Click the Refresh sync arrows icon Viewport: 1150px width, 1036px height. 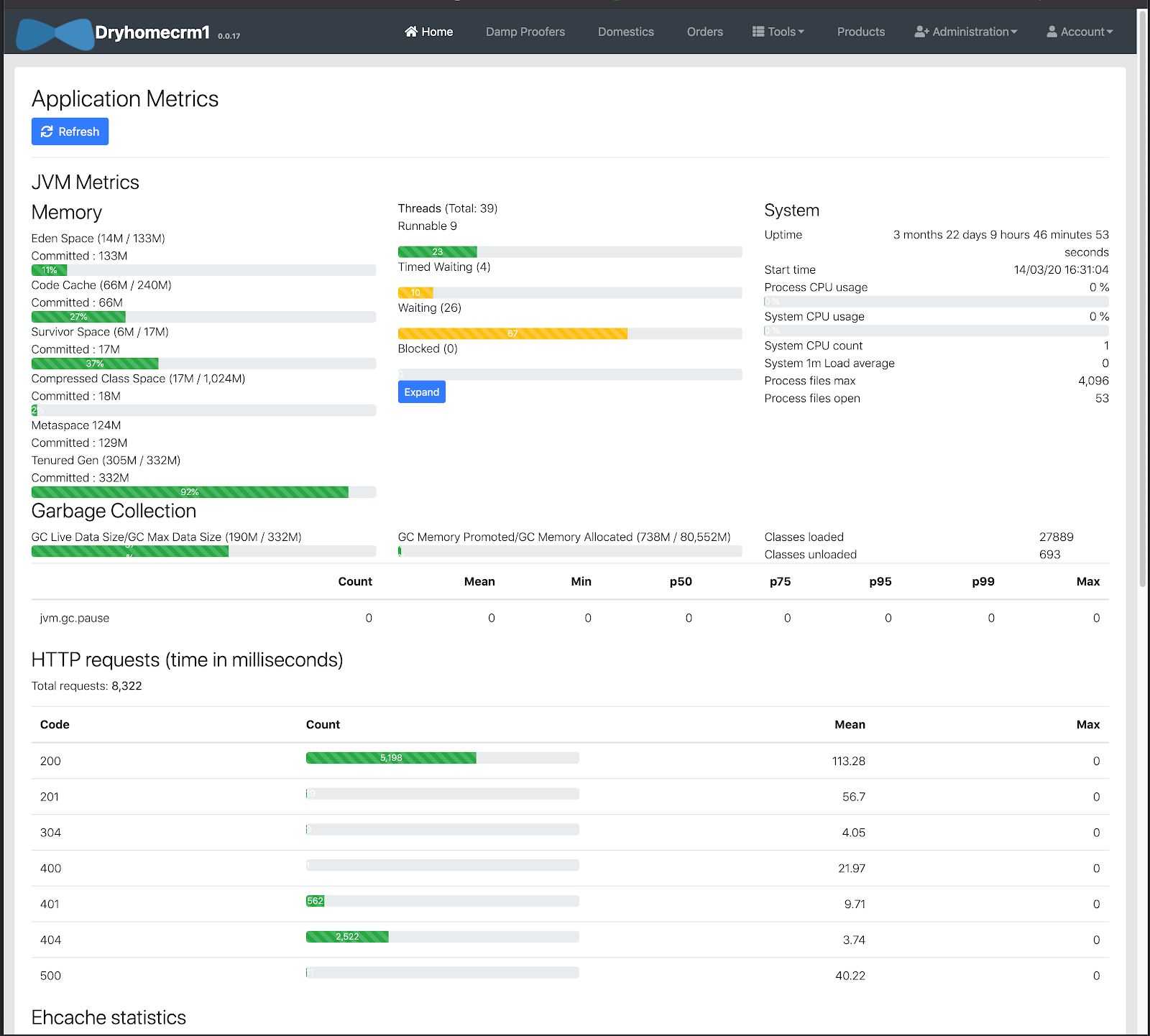pos(47,131)
